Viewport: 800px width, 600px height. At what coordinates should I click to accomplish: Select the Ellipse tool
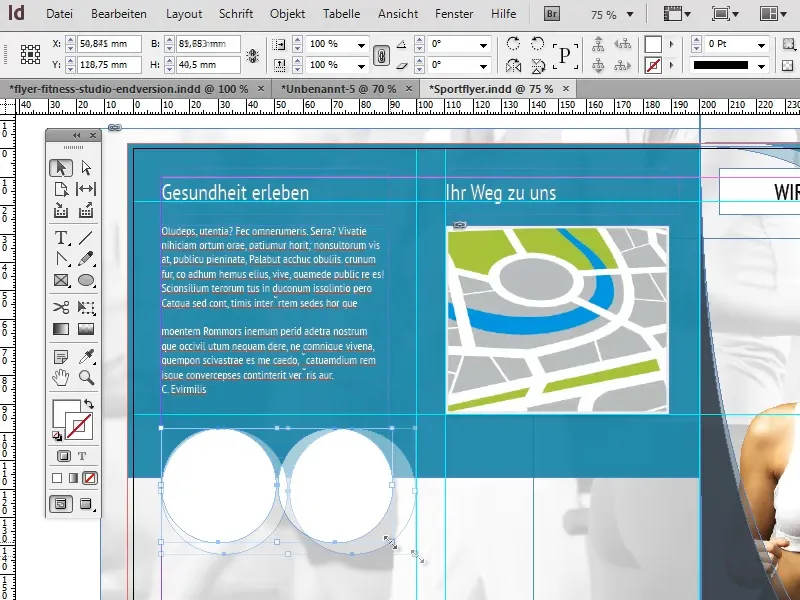click(86, 280)
